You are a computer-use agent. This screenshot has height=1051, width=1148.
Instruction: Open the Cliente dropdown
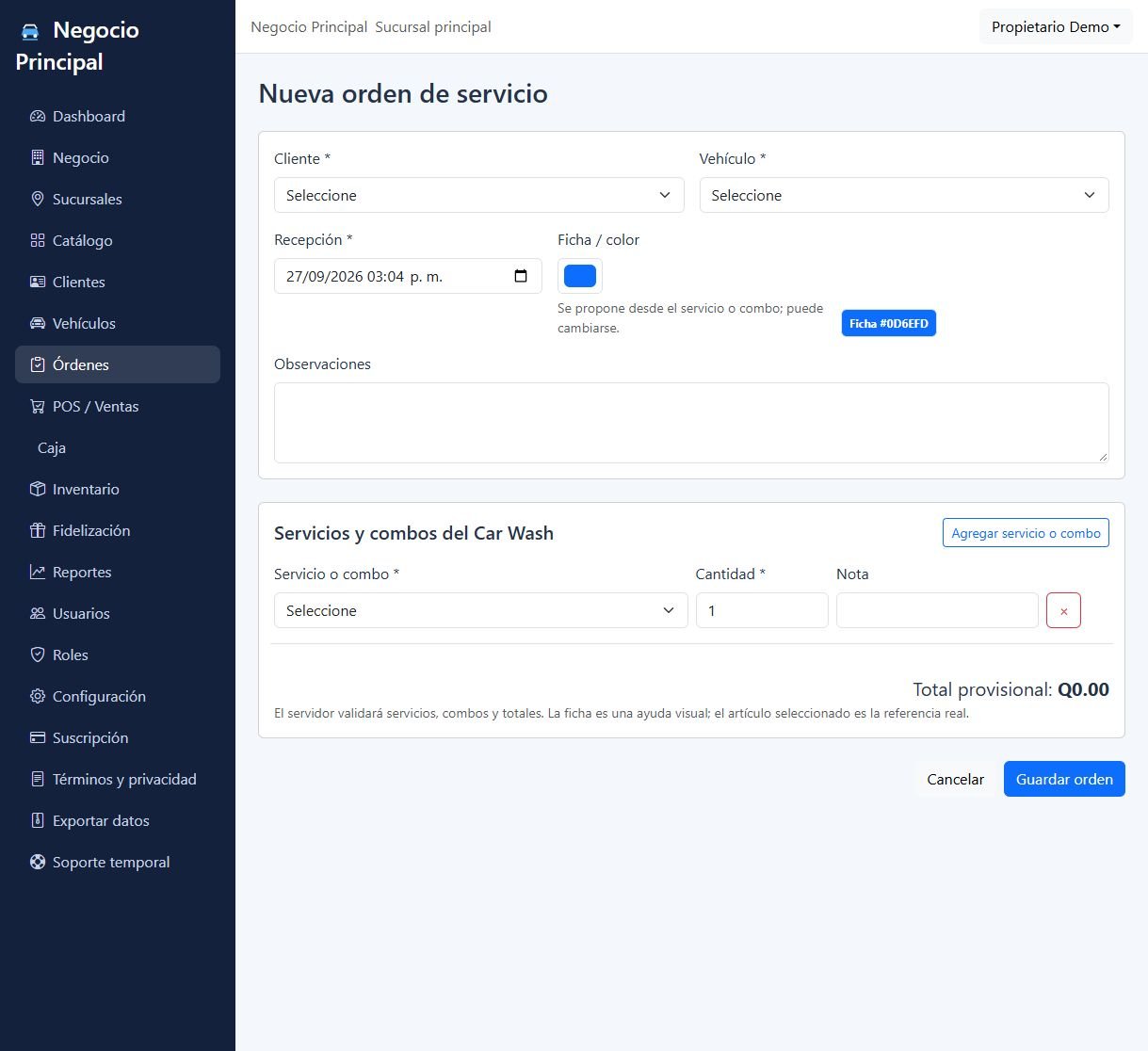(478, 195)
